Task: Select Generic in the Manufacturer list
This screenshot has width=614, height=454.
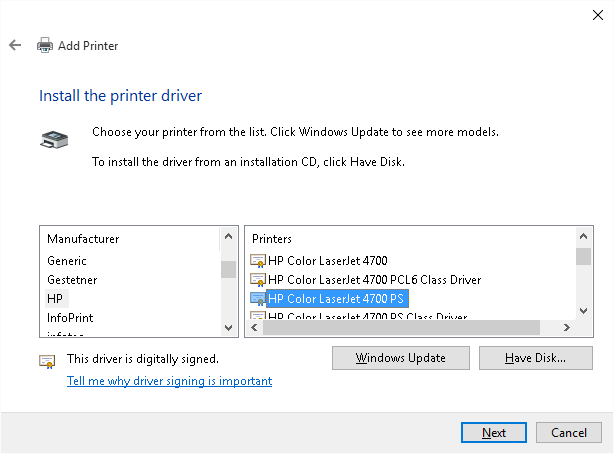Action: [x=67, y=261]
